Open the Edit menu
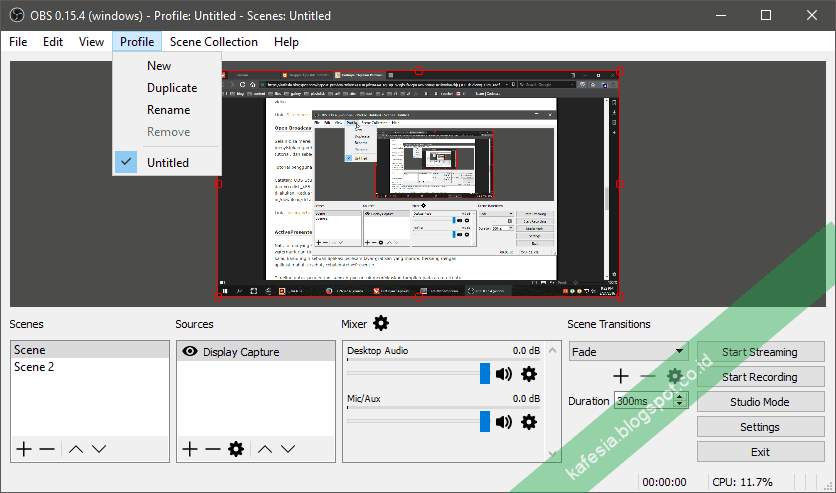This screenshot has height=493, width=836. (53, 42)
